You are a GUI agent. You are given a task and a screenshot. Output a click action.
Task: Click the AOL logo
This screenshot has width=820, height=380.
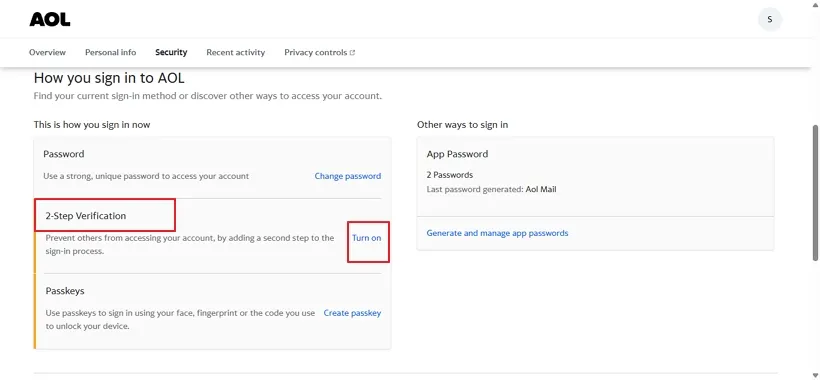[x=50, y=20]
